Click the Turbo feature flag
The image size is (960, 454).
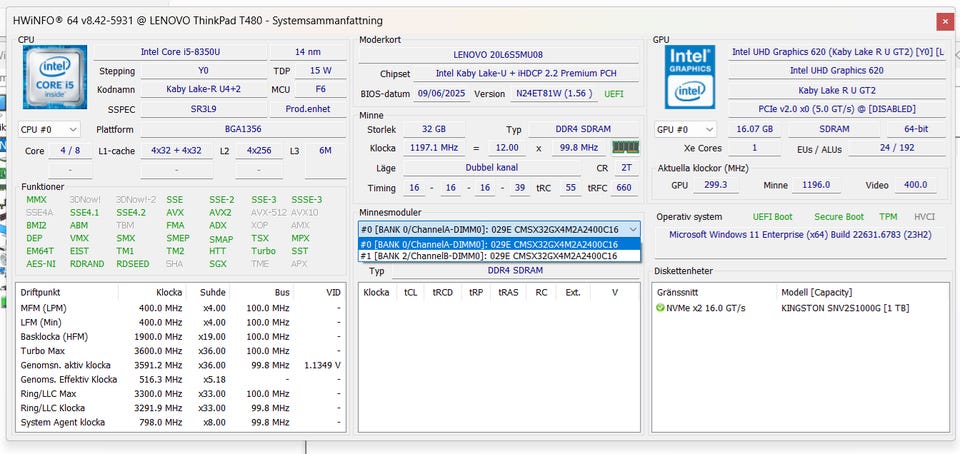point(264,251)
